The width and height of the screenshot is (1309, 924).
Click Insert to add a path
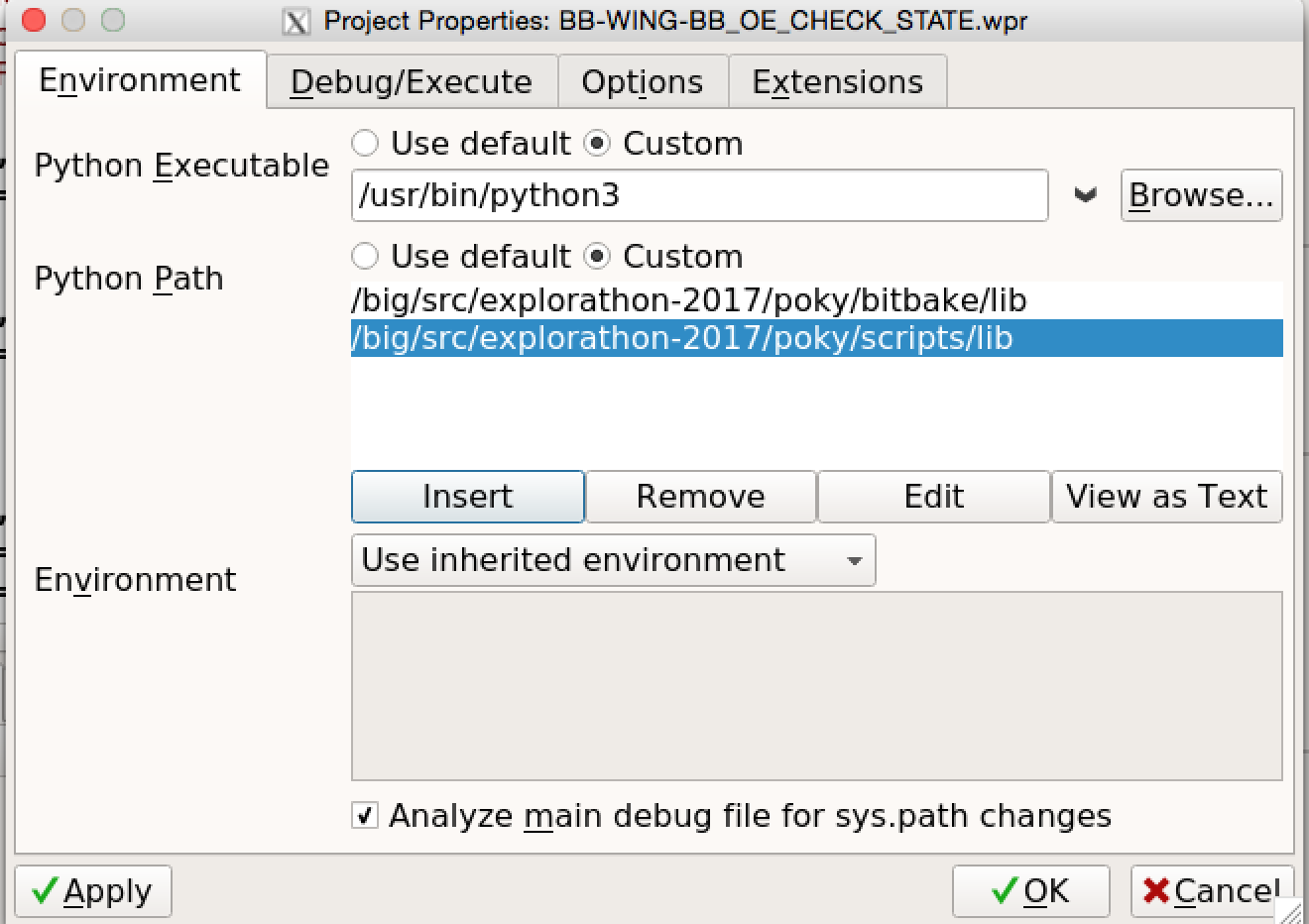pyautogui.click(x=467, y=496)
